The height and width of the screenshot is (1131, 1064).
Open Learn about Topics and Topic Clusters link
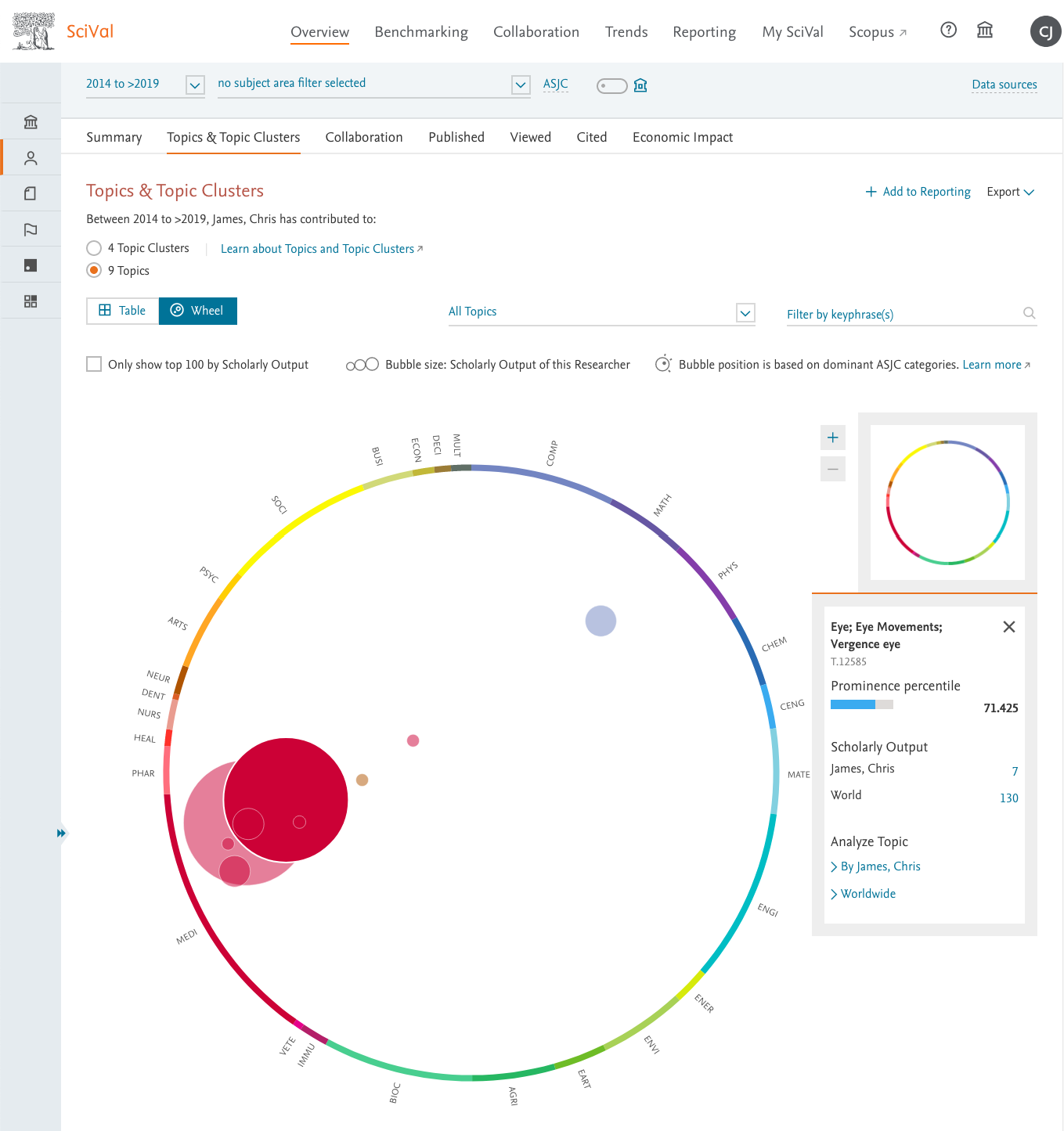(322, 249)
